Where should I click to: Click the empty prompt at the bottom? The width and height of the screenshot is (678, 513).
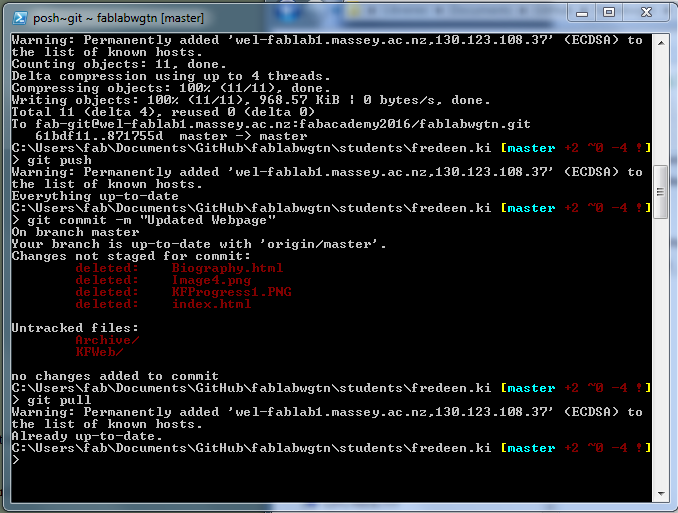[16, 460]
